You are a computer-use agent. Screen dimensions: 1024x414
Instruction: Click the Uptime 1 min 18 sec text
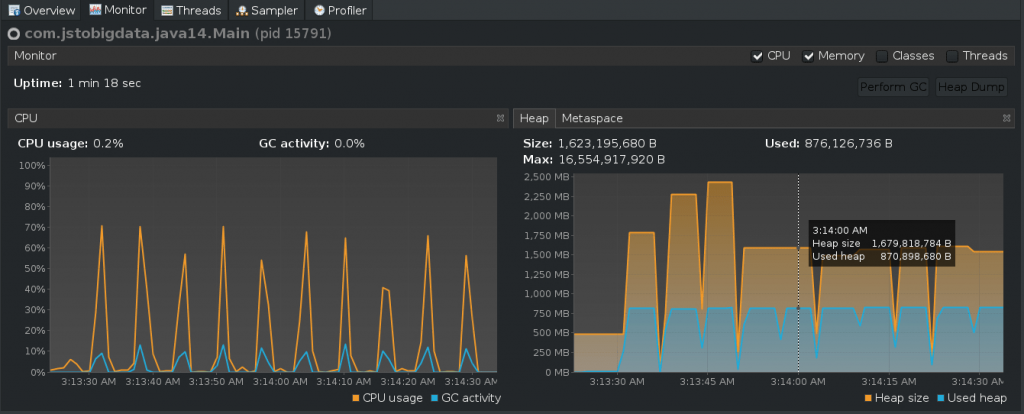78,83
